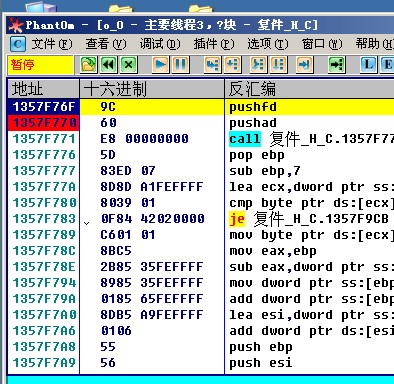This screenshot has width=394, height=384.
Task: Click hex bytes 8BC5
Action: [116, 251]
